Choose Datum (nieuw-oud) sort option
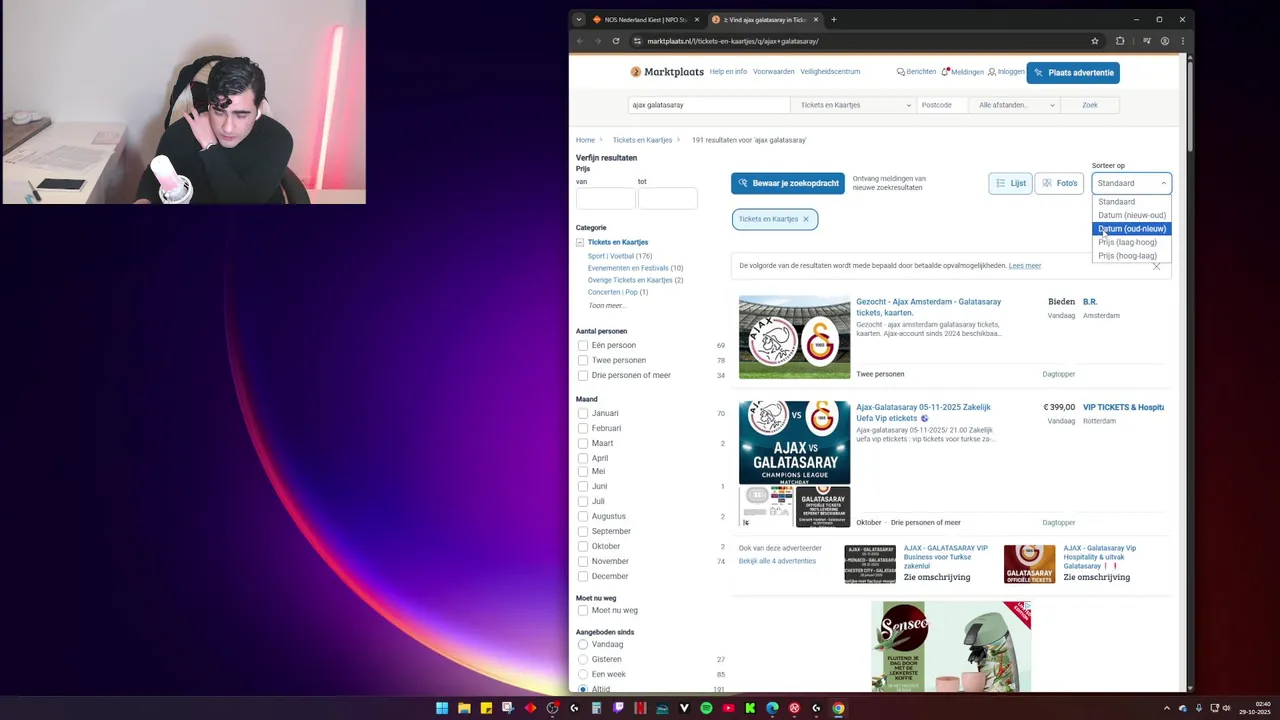Image resolution: width=1280 pixels, height=720 pixels. pos(1130,215)
